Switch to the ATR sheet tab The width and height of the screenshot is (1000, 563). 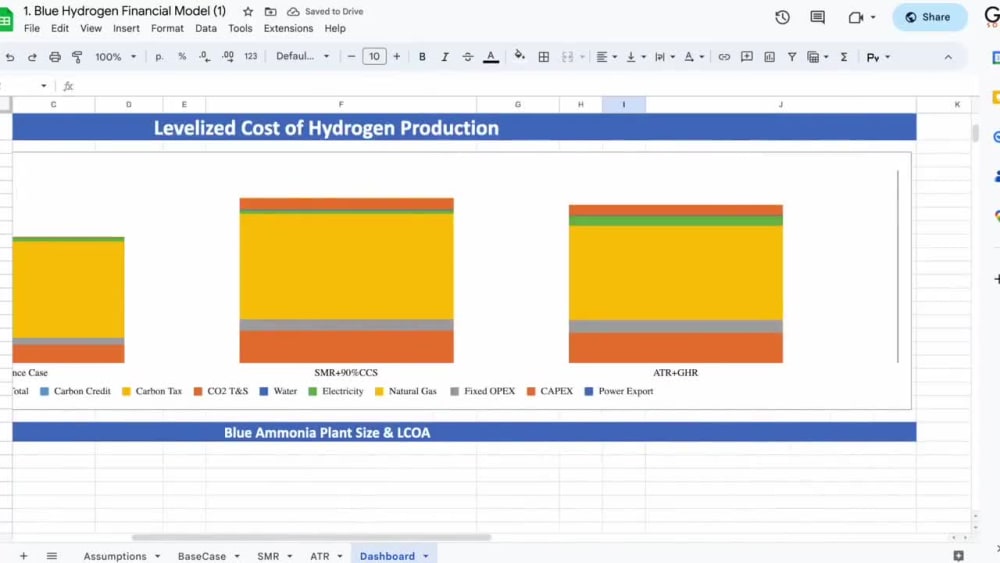[x=320, y=556]
